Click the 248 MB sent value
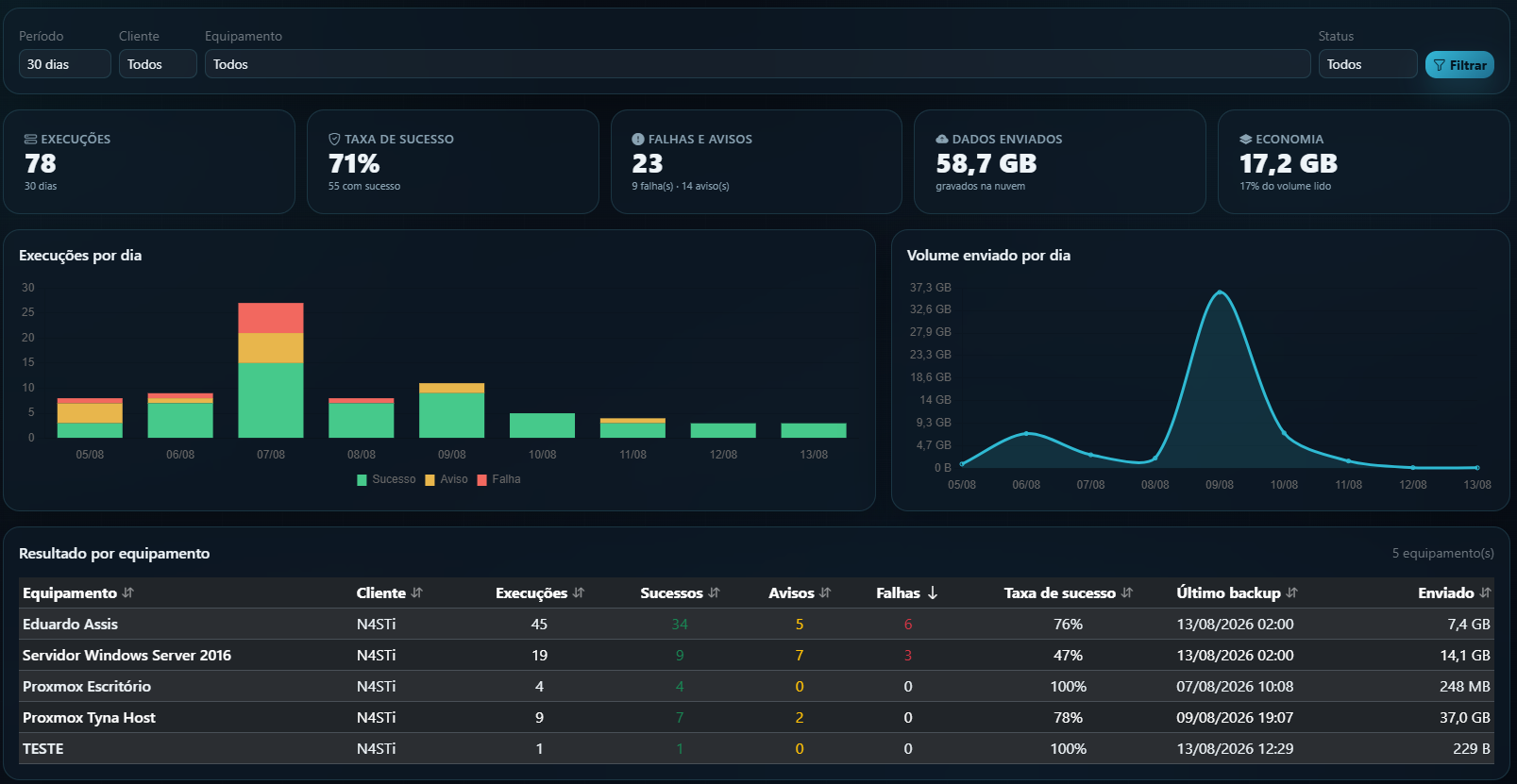 (1465, 686)
